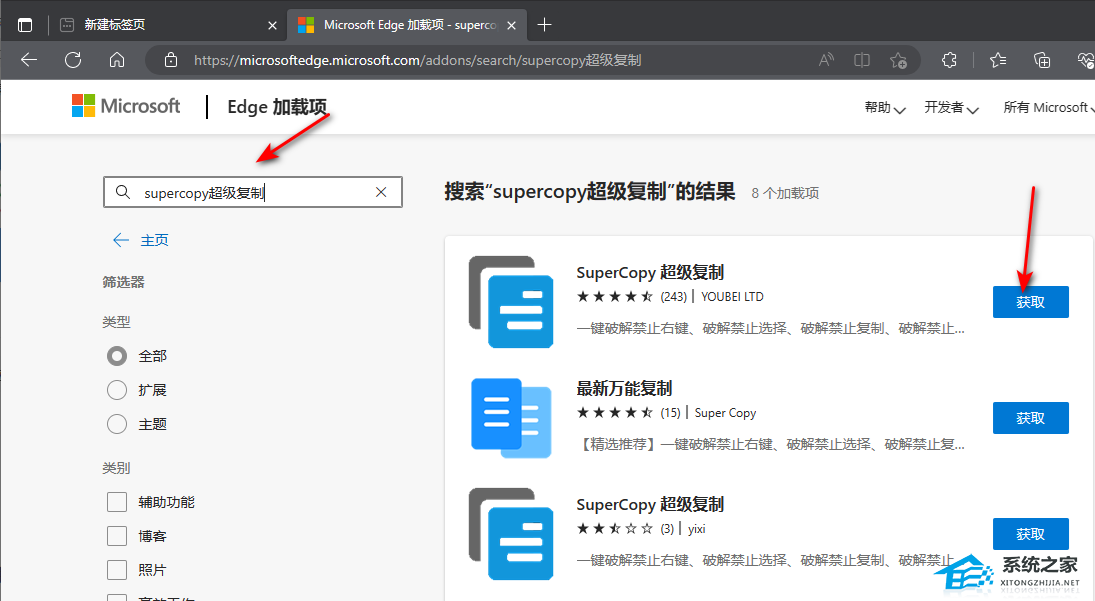The height and width of the screenshot is (601, 1095).
Task: Open the SuperCopy 超级复制 title with 3 ratings
Action: click(650, 504)
